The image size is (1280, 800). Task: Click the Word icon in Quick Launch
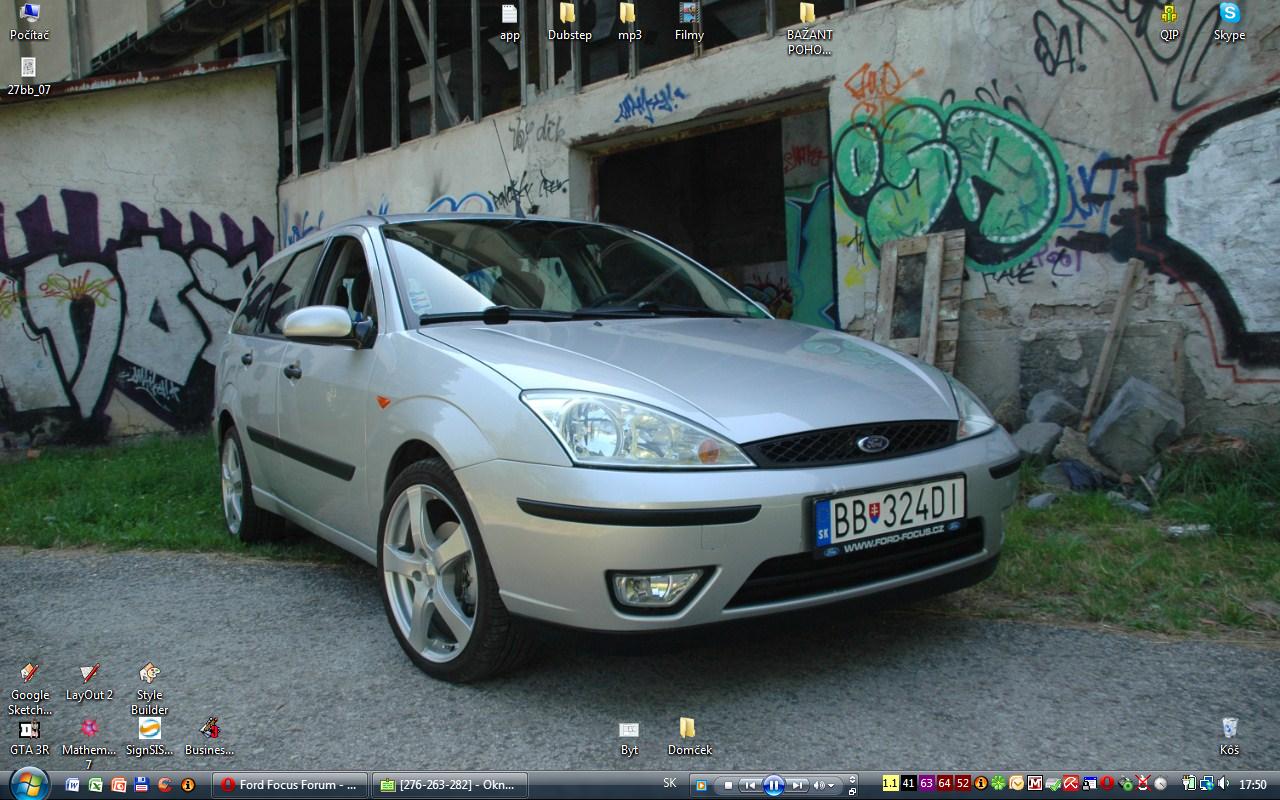pos(73,785)
